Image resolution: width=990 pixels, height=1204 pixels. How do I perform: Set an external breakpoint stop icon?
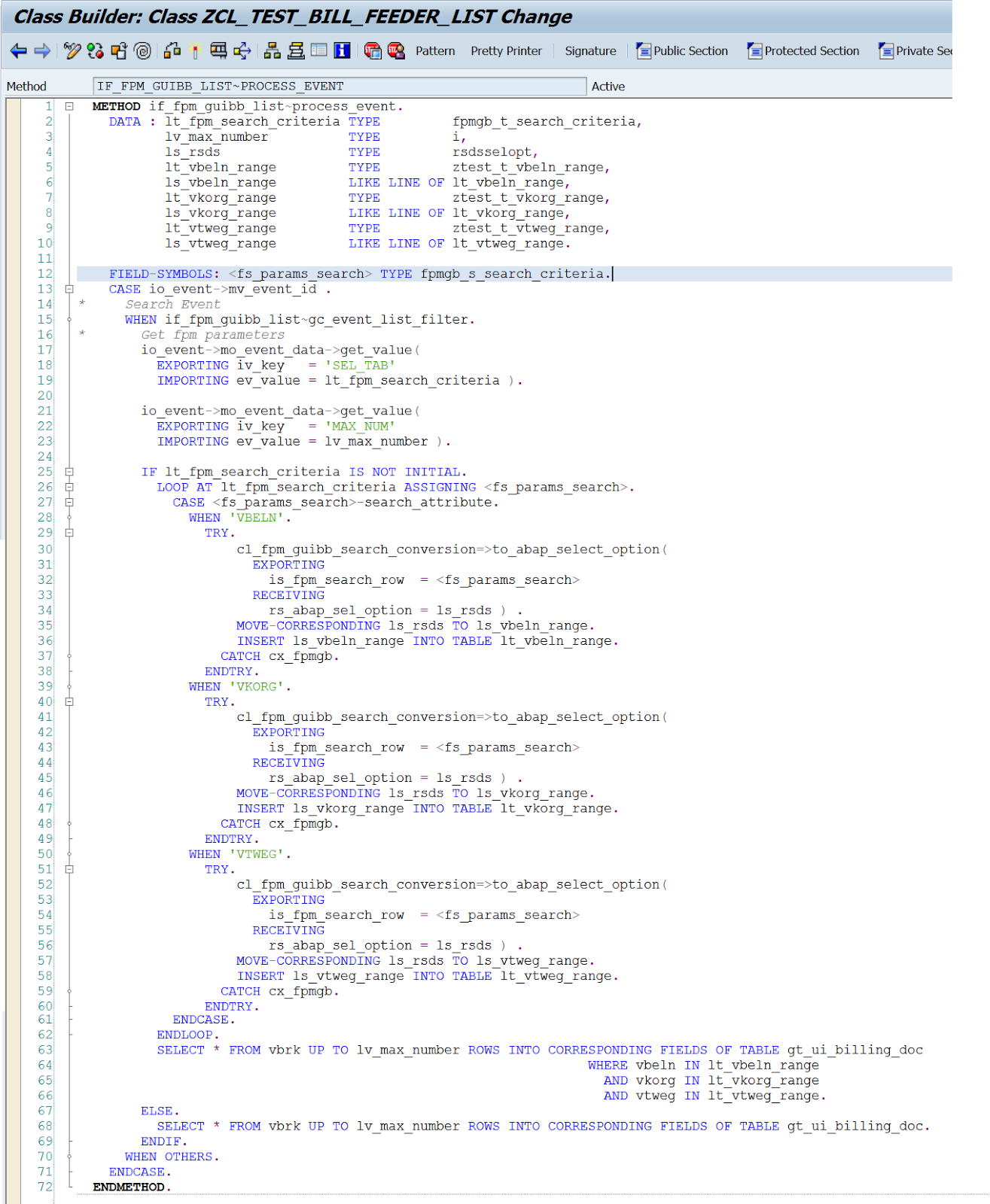(396, 50)
